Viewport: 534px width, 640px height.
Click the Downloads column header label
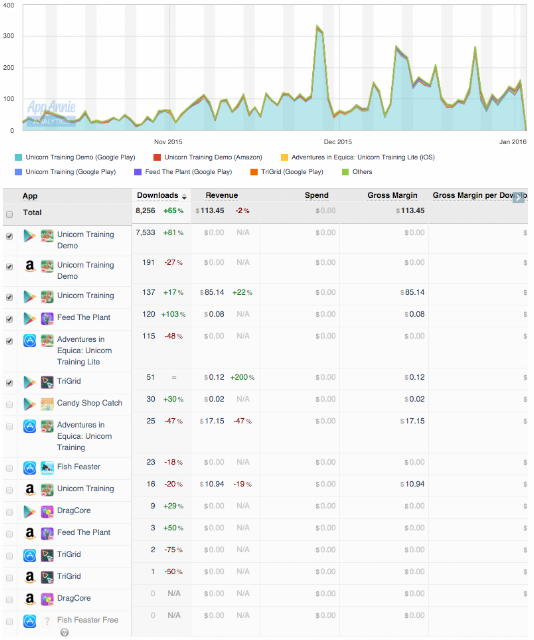[158, 196]
